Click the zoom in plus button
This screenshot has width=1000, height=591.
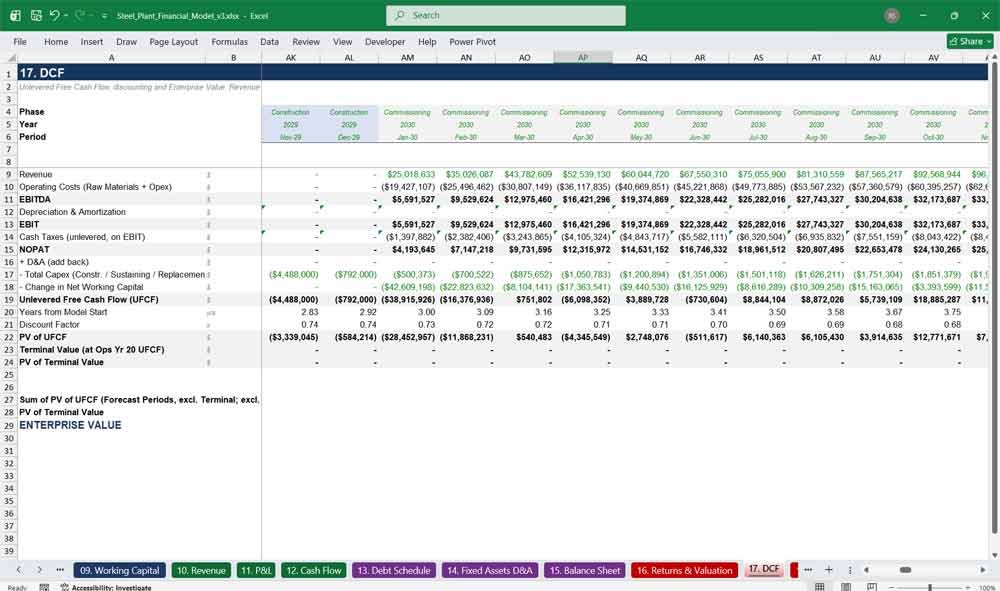(x=968, y=587)
